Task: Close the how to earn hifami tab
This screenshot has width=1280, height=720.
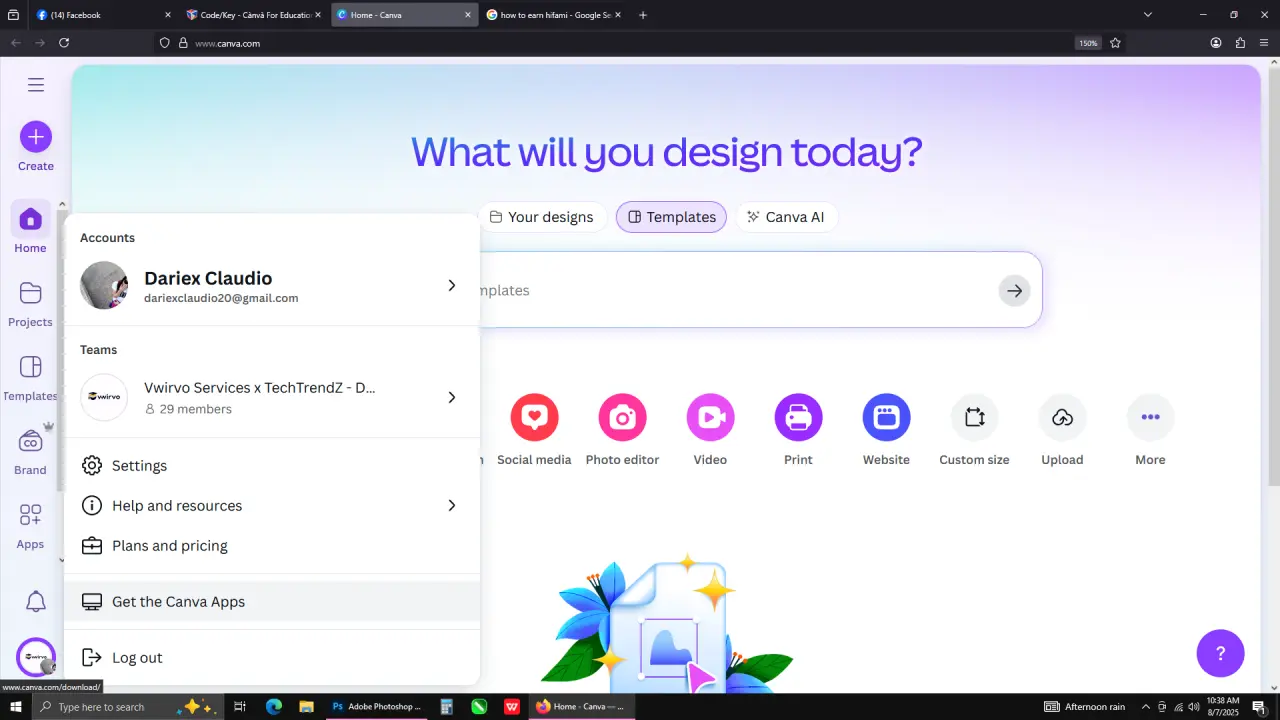Action: pyautogui.click(x=620, y=15)
